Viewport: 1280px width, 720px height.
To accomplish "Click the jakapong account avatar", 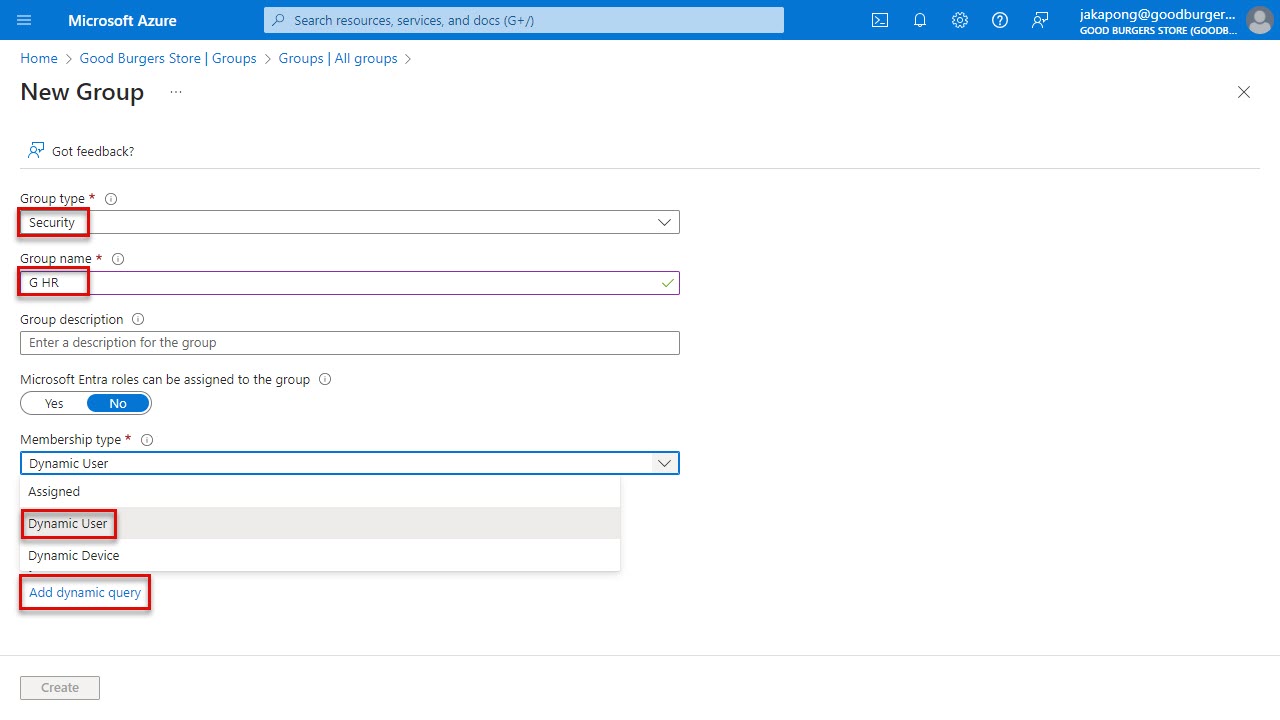I will pyautogui.click(x=1259, y=20).
